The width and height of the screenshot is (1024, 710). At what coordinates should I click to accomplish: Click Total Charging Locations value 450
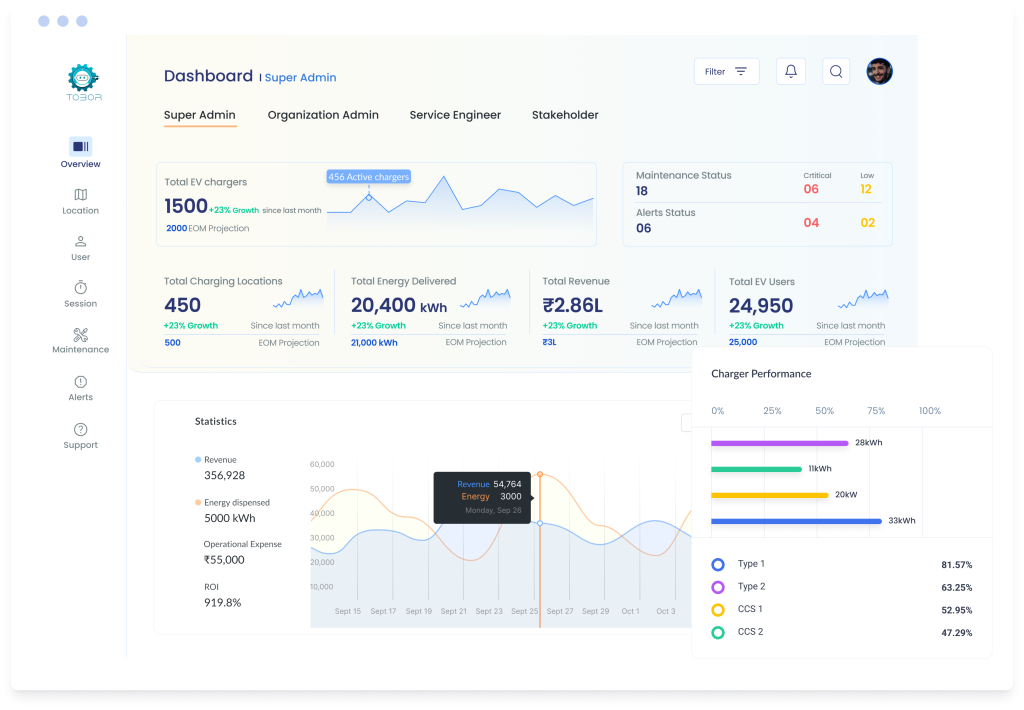click(x=182, y=305)
